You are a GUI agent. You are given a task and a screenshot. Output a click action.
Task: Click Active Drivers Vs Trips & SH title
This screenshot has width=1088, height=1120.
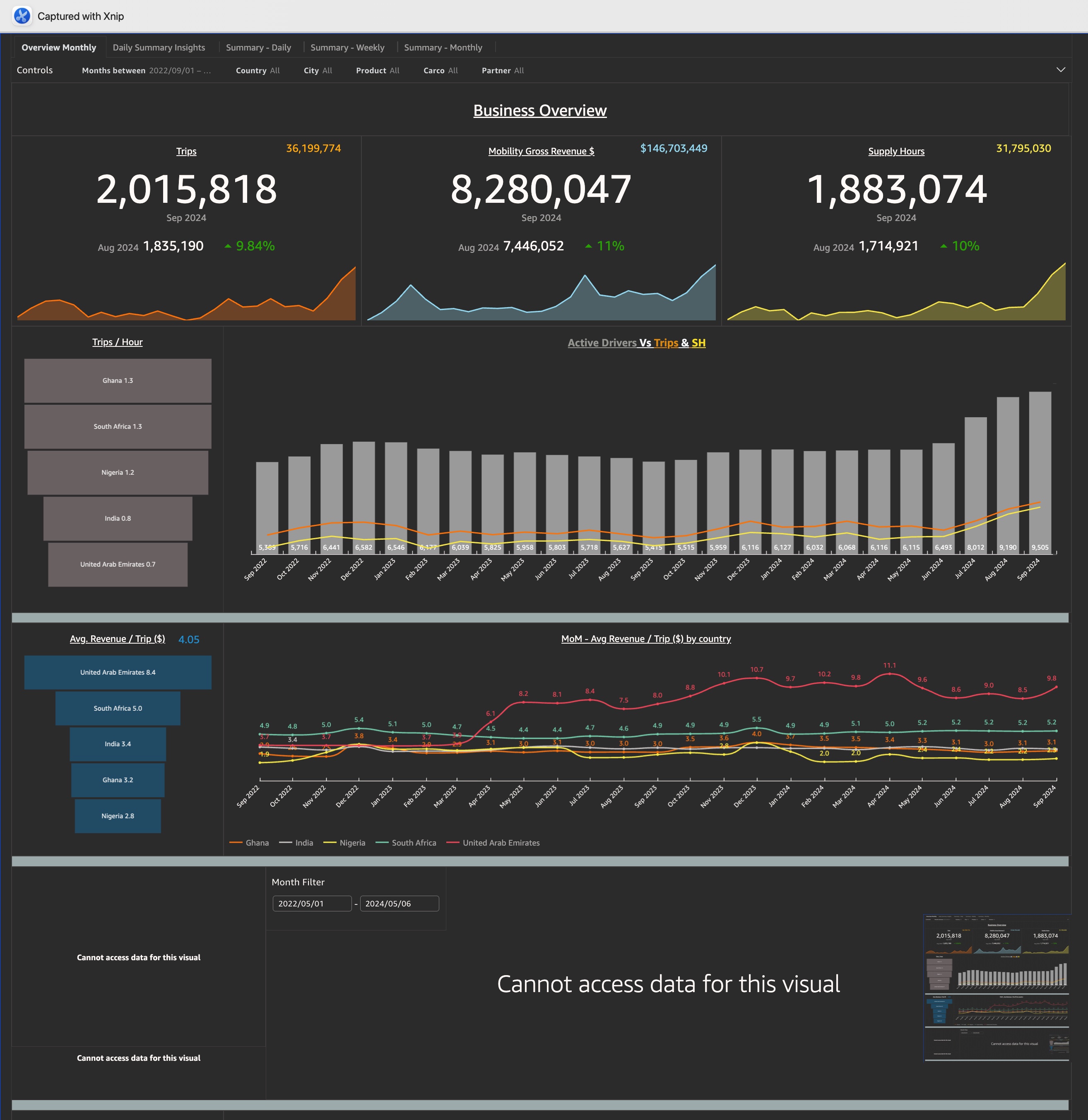[x=637, y=343]
